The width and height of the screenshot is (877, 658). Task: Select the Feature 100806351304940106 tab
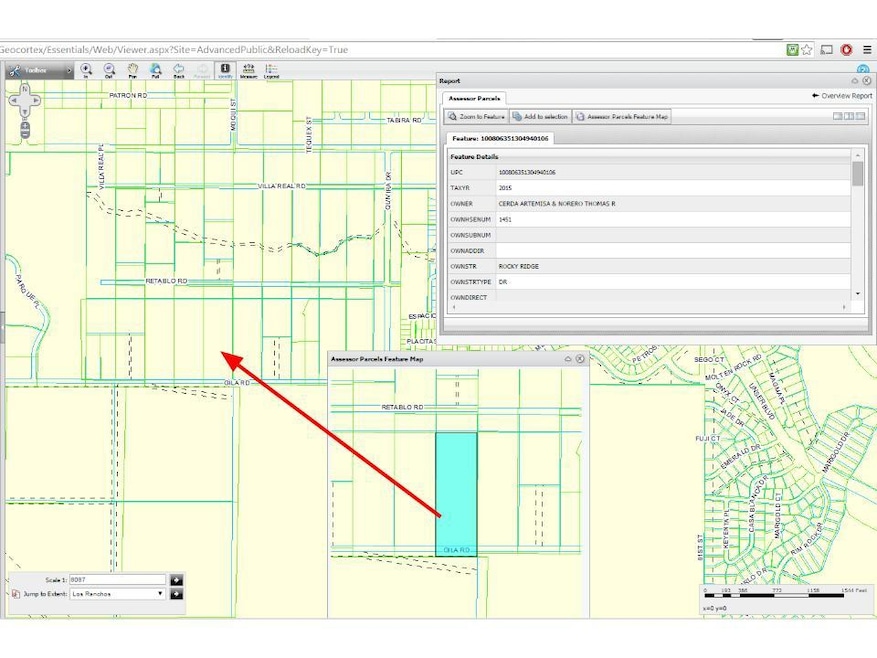pos(500,138)
